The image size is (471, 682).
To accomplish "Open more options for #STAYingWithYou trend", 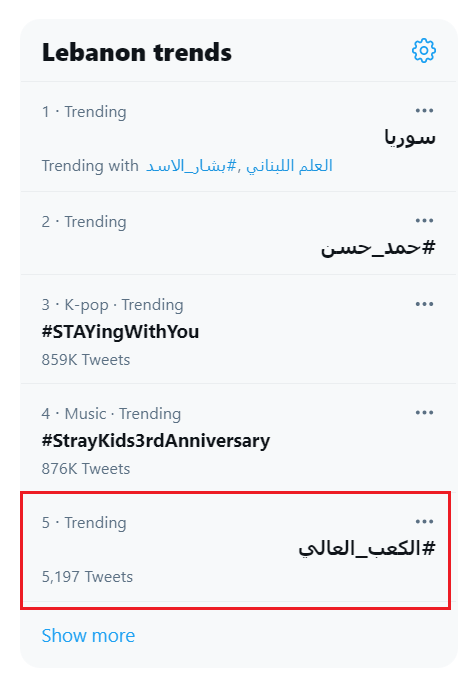I will tap(424, 304).
